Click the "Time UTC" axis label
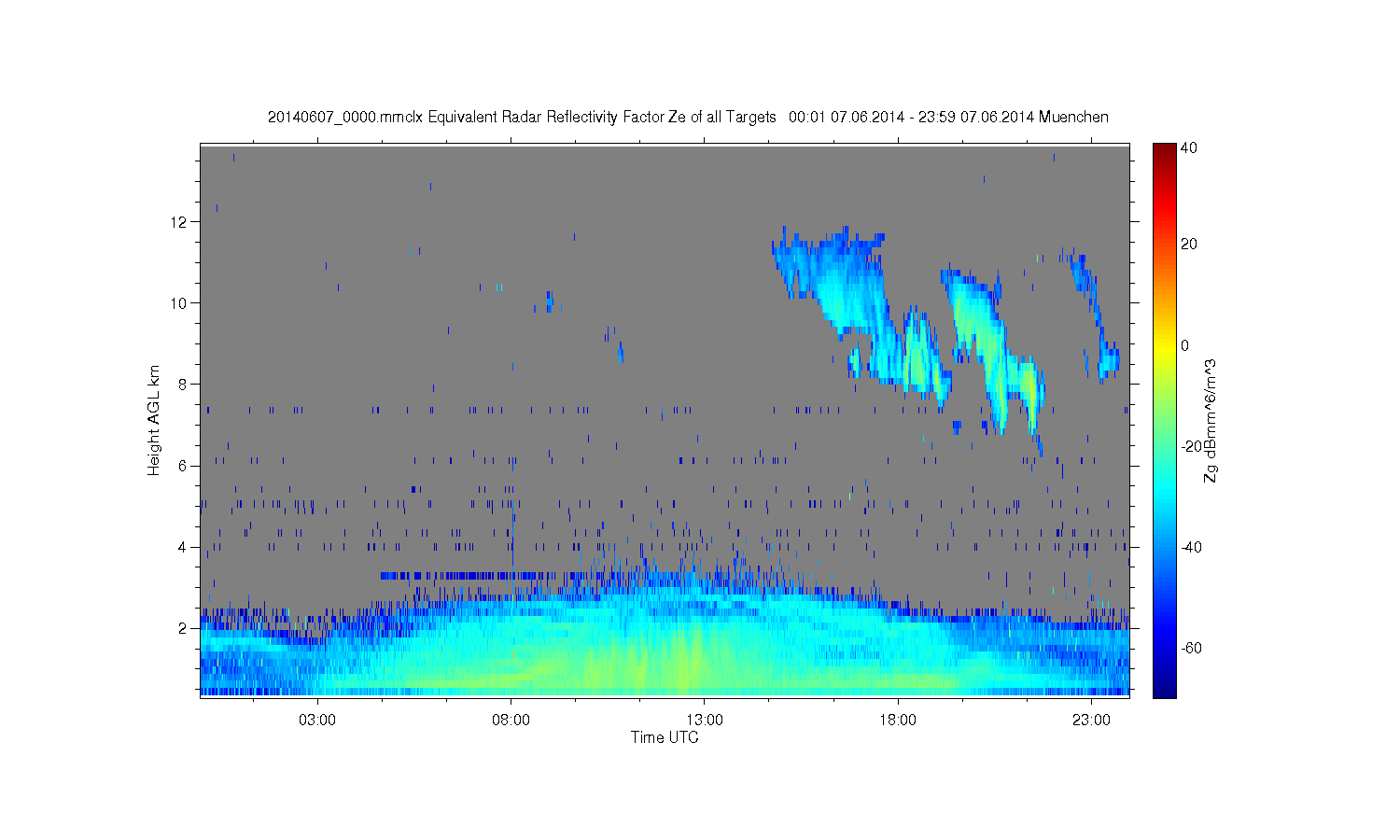Viewport: 1400px width, 840px height. tap(665, 737)
